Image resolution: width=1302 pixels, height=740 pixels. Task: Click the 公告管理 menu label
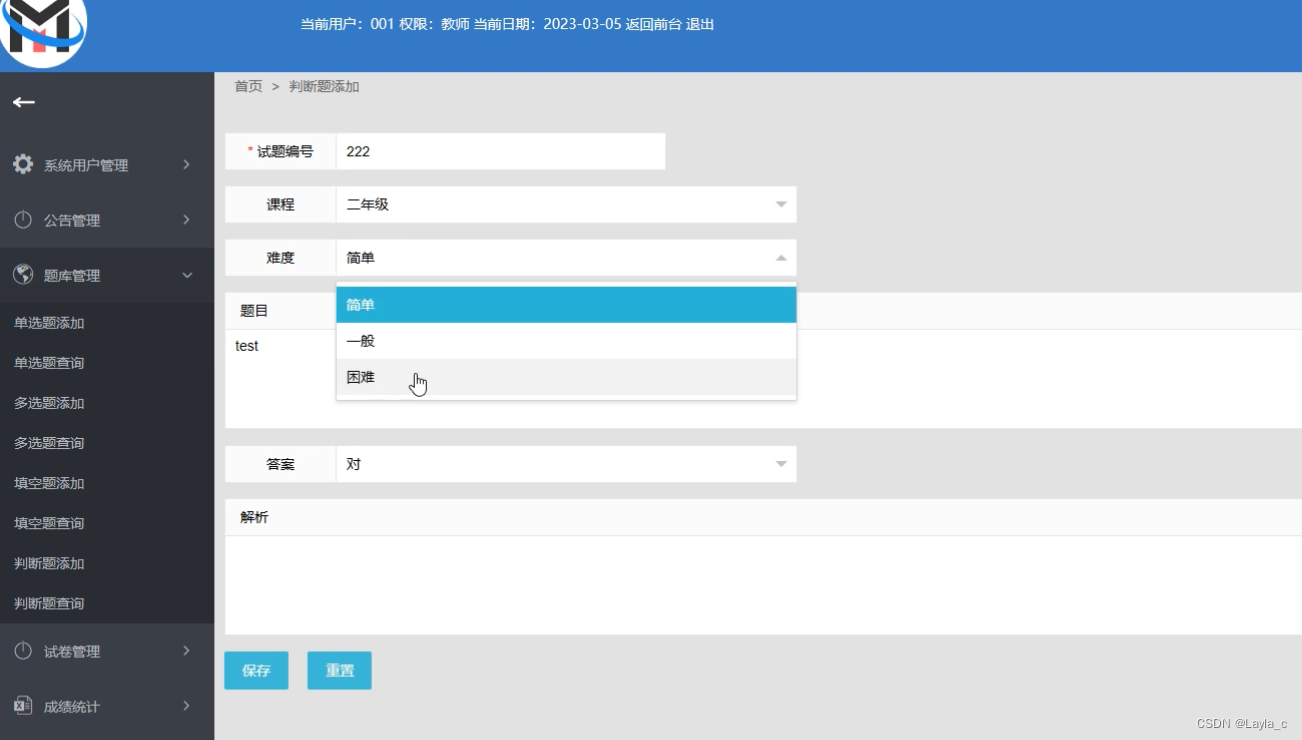[72, 220]
